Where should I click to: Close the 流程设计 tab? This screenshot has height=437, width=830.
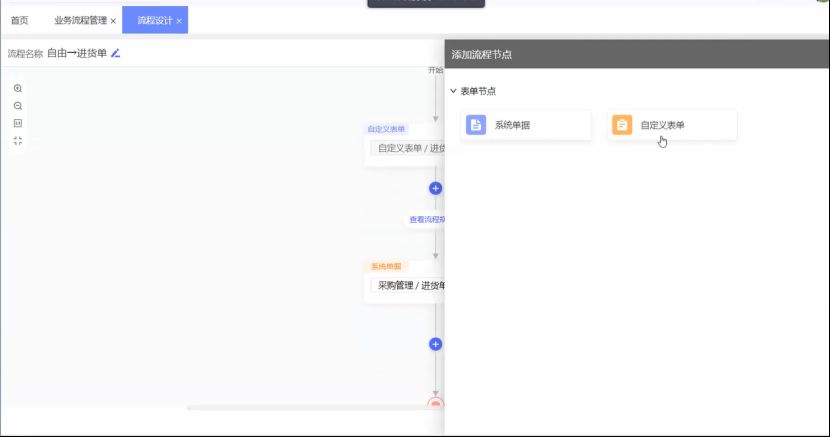click(x=179, y=21)
